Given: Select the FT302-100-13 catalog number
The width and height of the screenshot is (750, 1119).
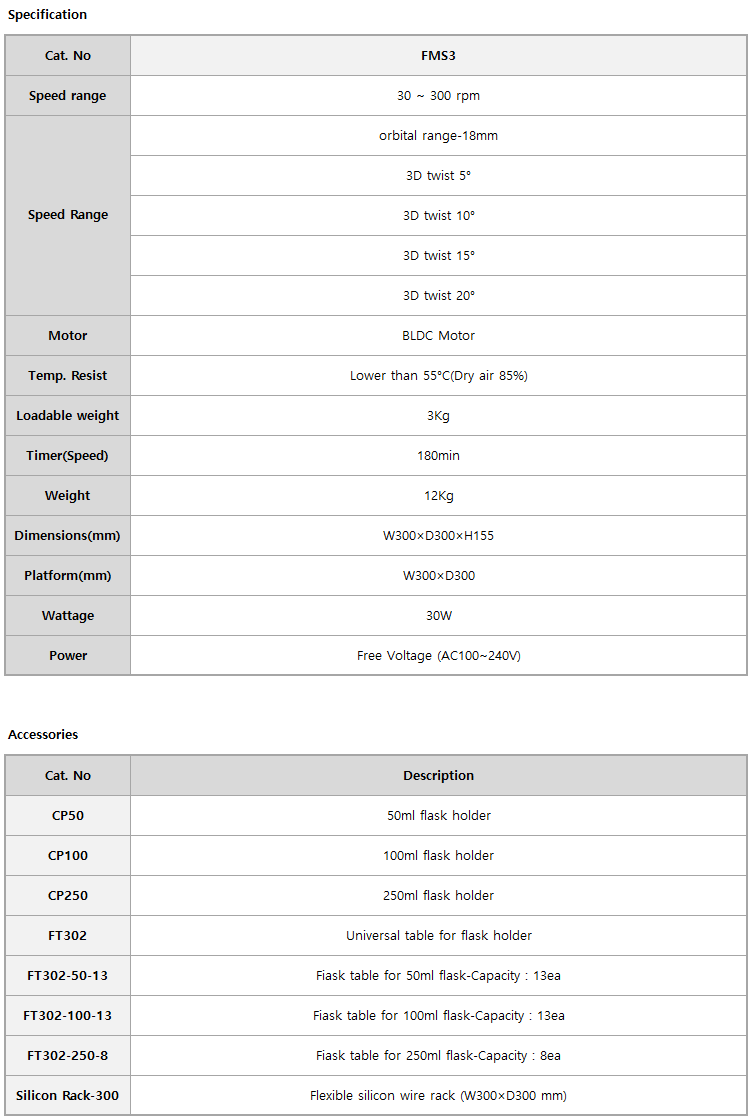Looking at the screenshot, I should pos(68,1016).
